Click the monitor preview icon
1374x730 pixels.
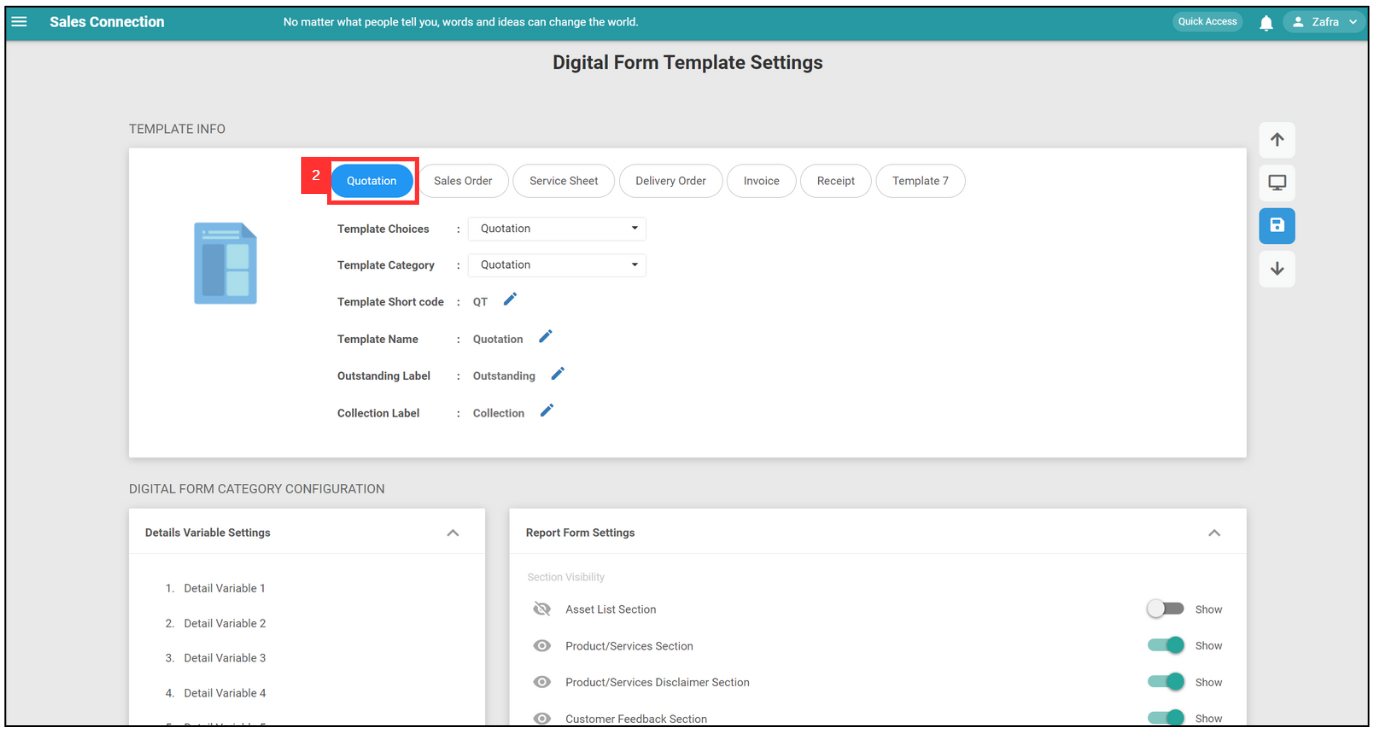click(1277, 183)
